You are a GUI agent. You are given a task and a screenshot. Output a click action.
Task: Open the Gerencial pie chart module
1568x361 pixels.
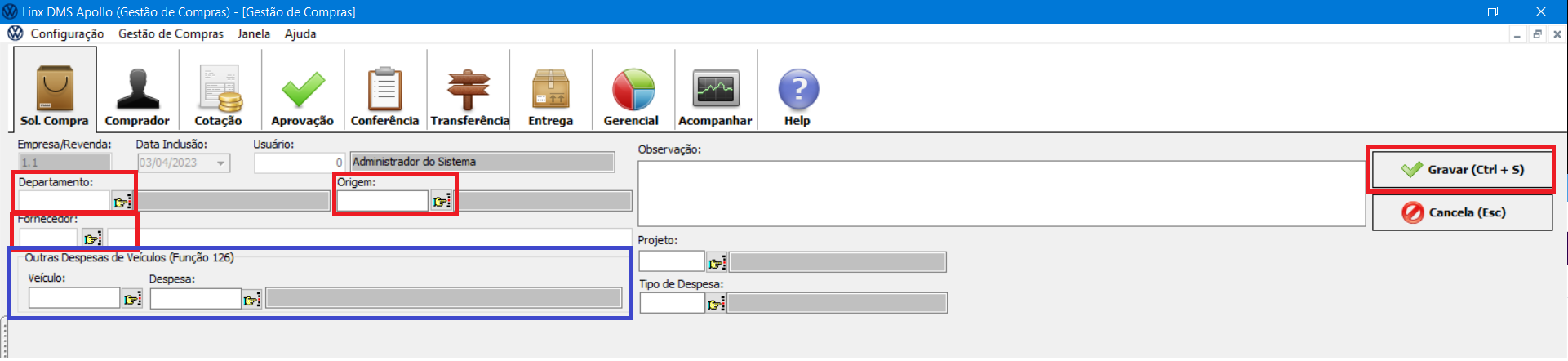pyautogui.click(x=632, y=88)
